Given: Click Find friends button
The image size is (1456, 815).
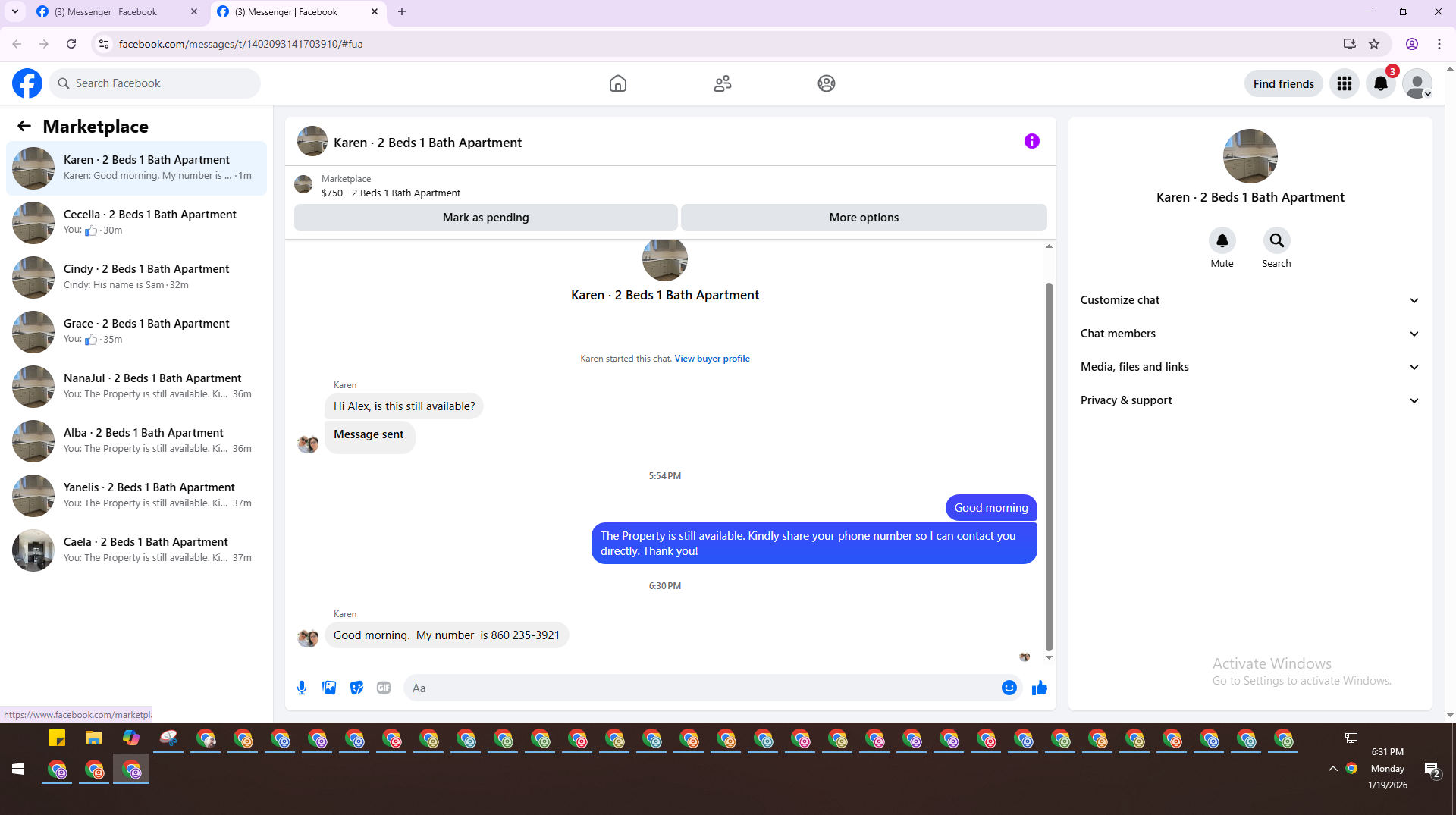Looking at the screenshot, I should point(1283,83).
